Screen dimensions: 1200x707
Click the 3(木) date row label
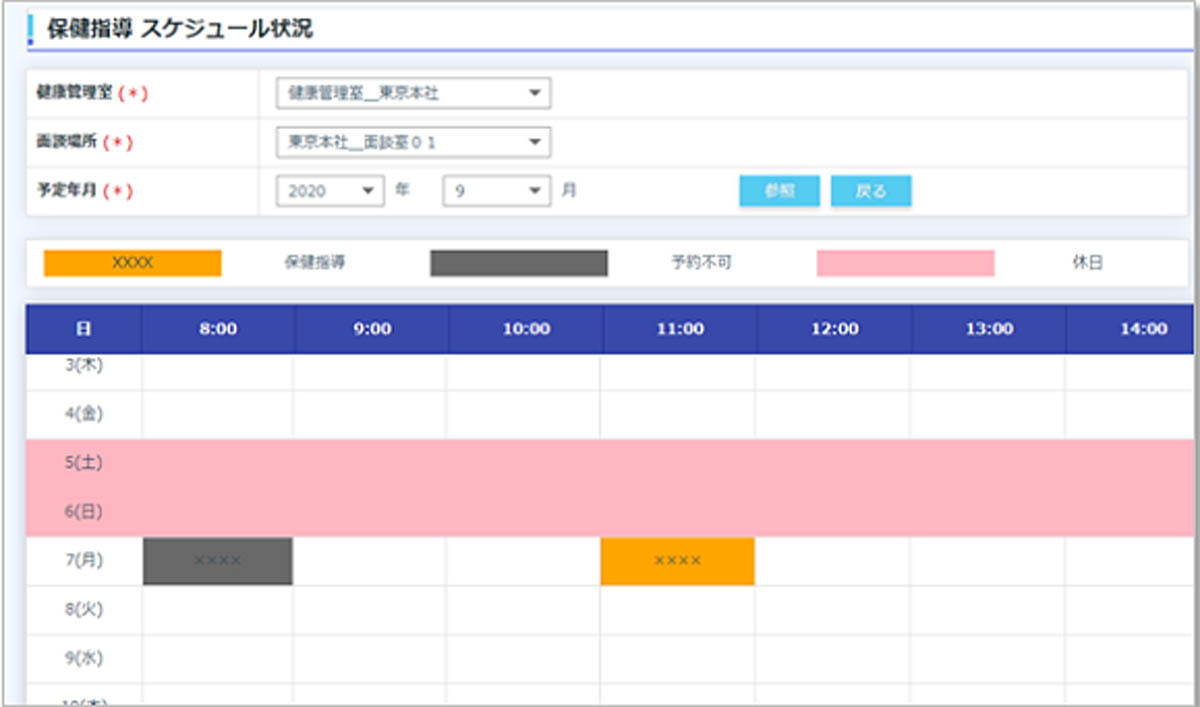[84, 366]
